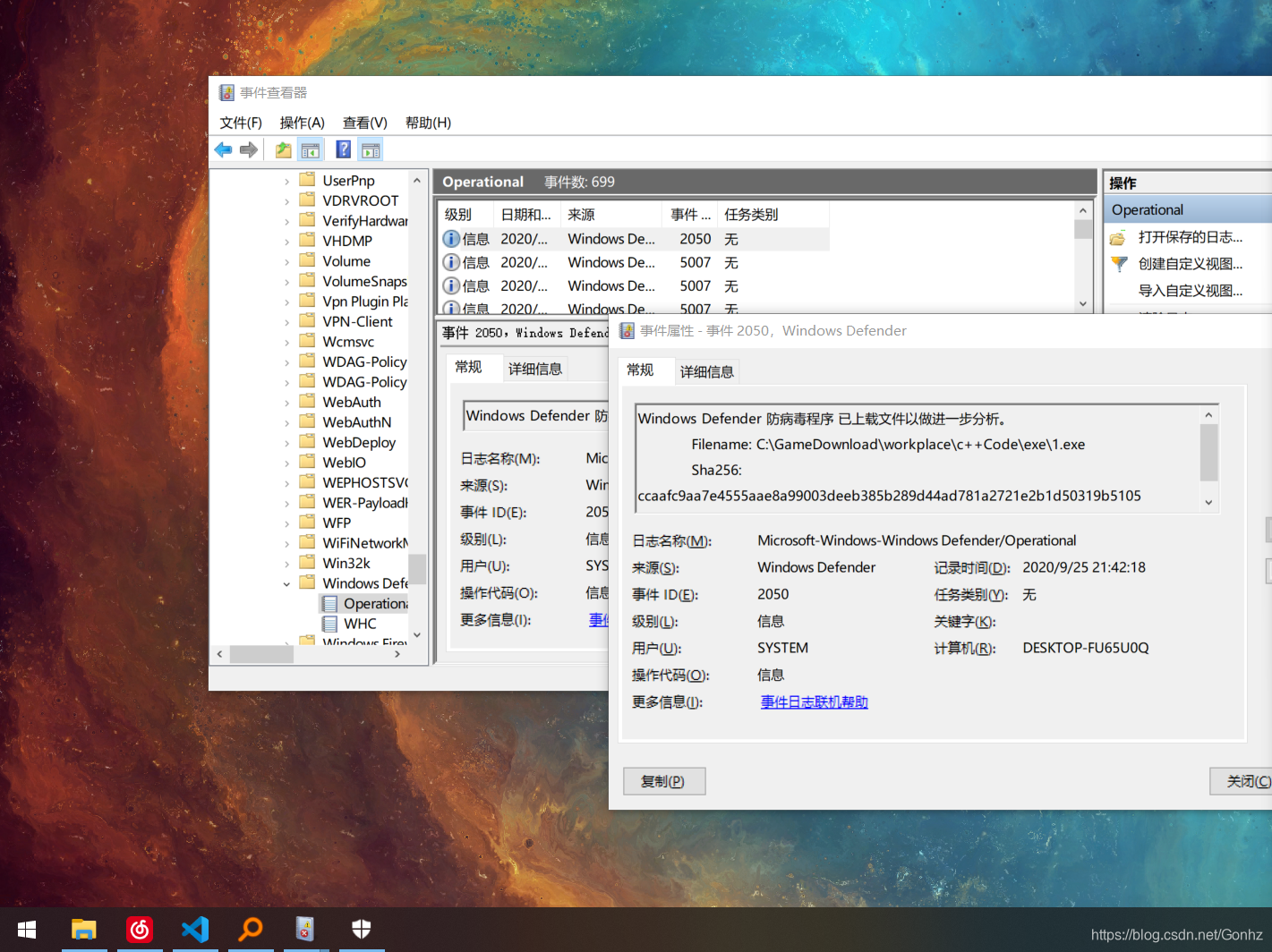Click the info icon on event 2050 row
This screenshot has height=952, width=1272.
click(452, 239)
